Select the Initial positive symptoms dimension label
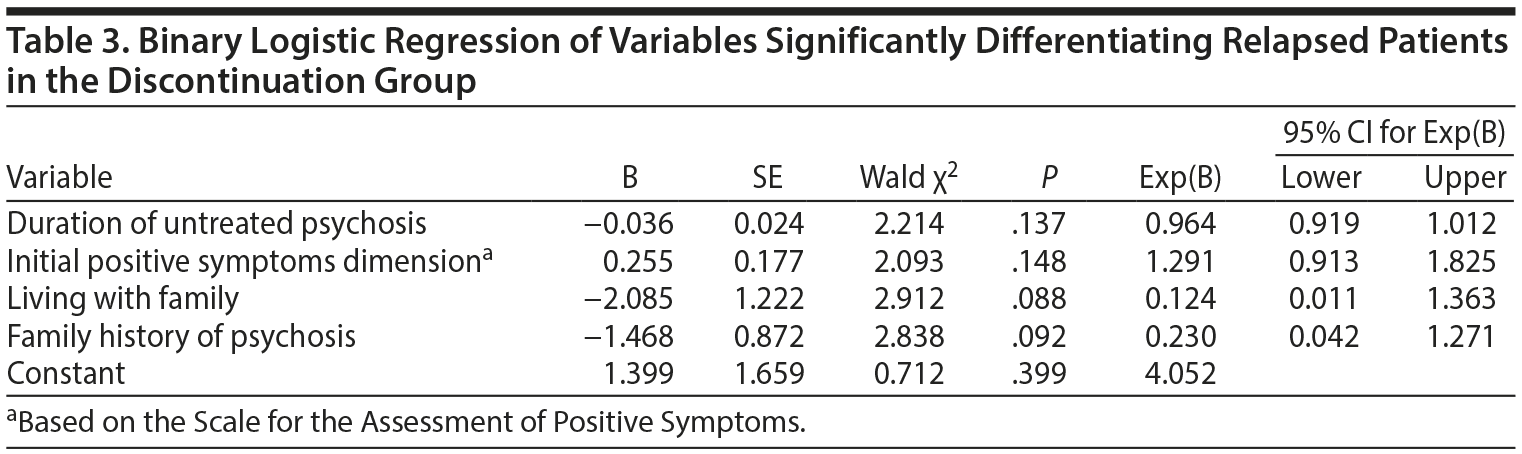This screenshot has height=454, width=1522. (250, 260)
